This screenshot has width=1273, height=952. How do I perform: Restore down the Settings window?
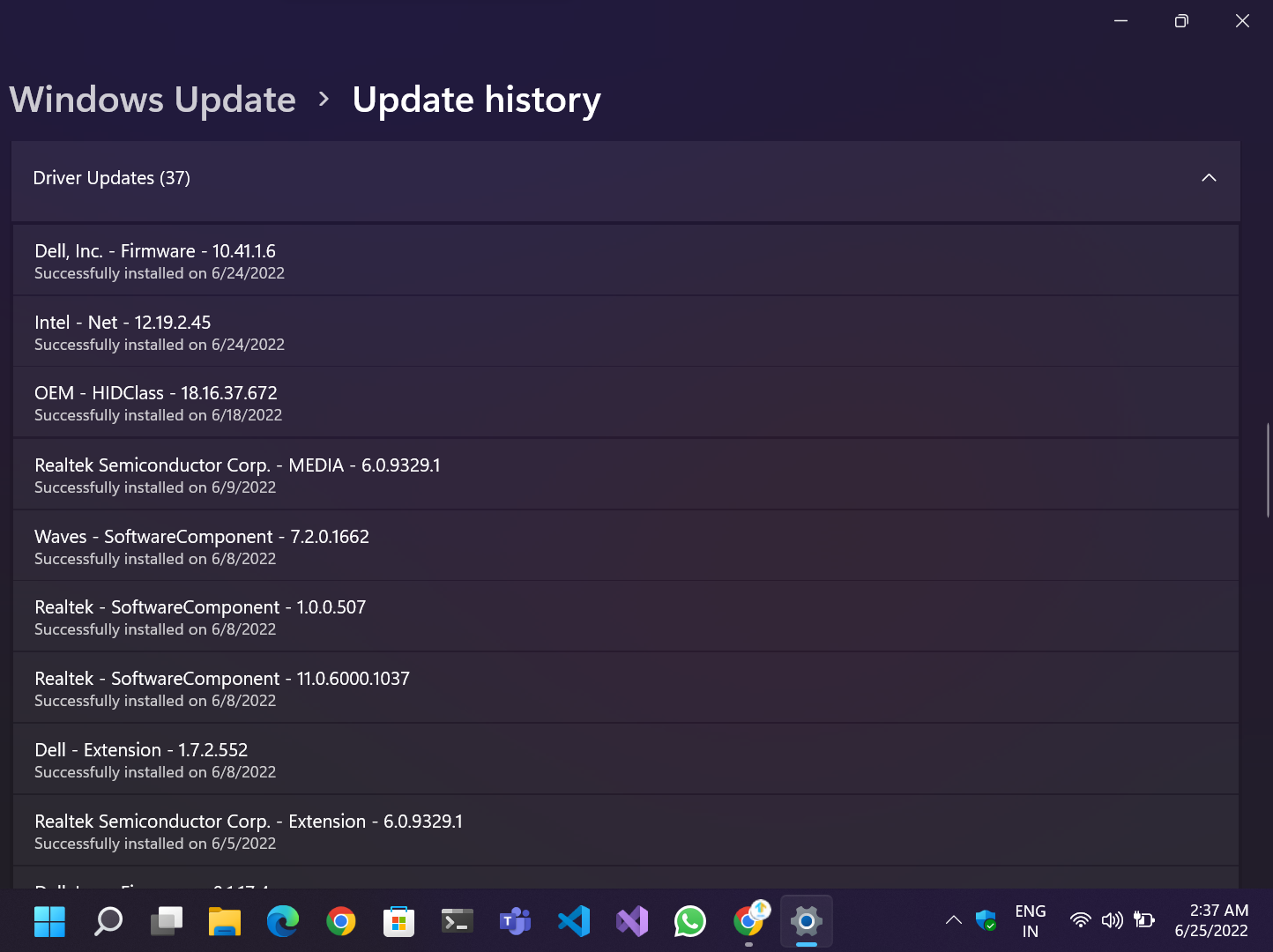[1181, 21]
